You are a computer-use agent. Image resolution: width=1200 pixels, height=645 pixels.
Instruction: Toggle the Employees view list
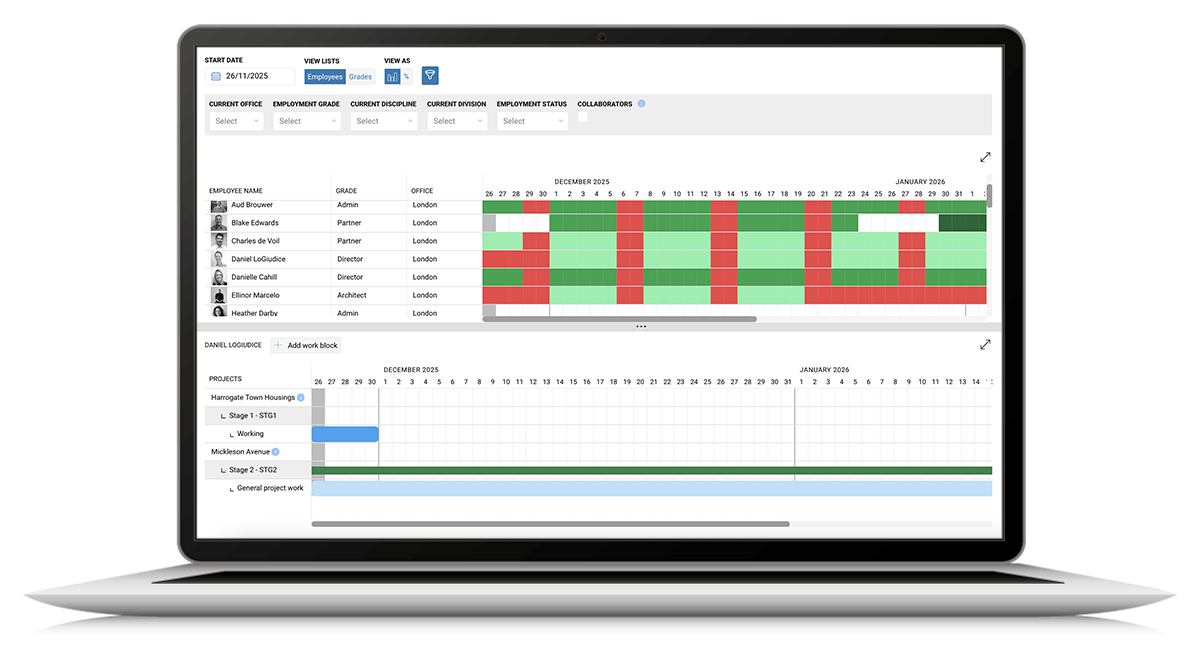325,76
